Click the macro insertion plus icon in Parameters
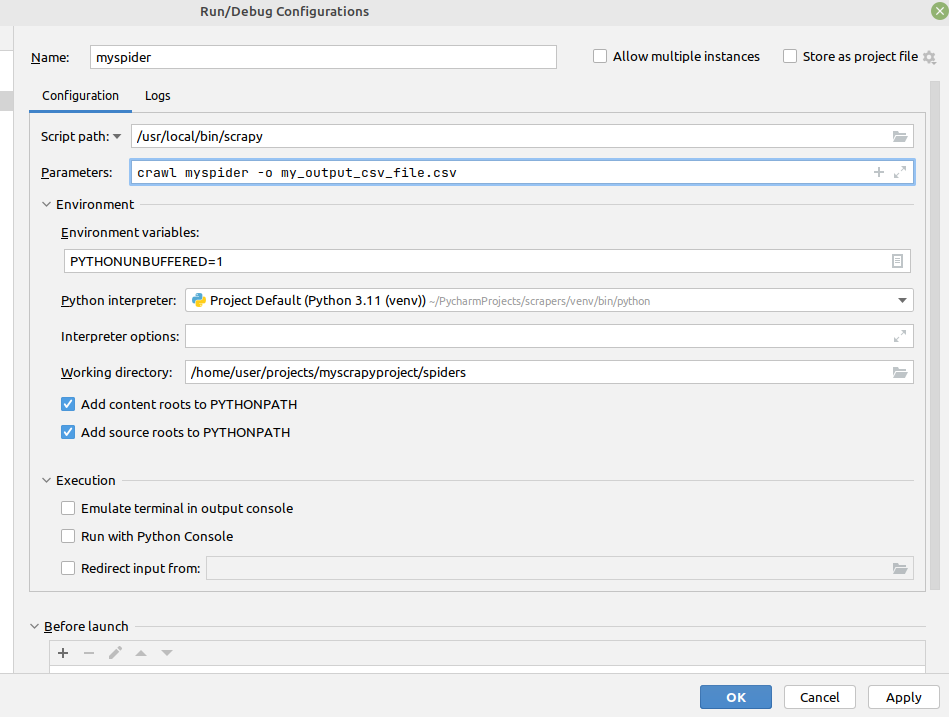Image resolution: width=949 pixels, height=717 pixels. [877, 172]
